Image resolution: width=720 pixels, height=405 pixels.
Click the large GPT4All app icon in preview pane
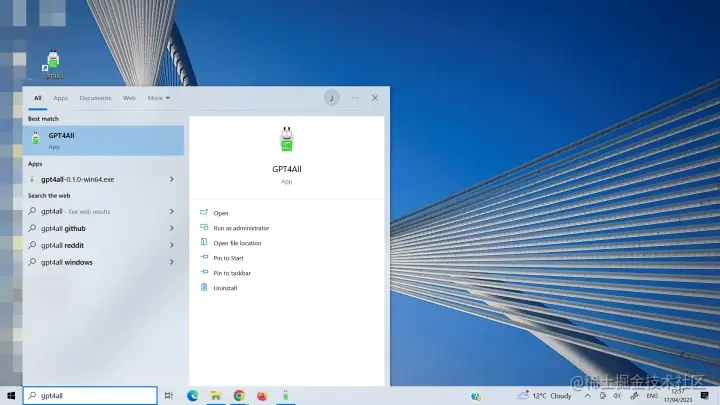pos(287,139)
